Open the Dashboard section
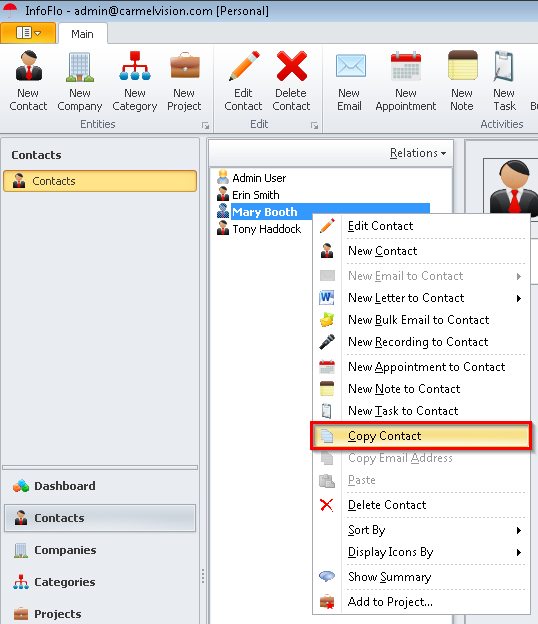The width and height of the screenshot is (538, 624). click(100, 486)
